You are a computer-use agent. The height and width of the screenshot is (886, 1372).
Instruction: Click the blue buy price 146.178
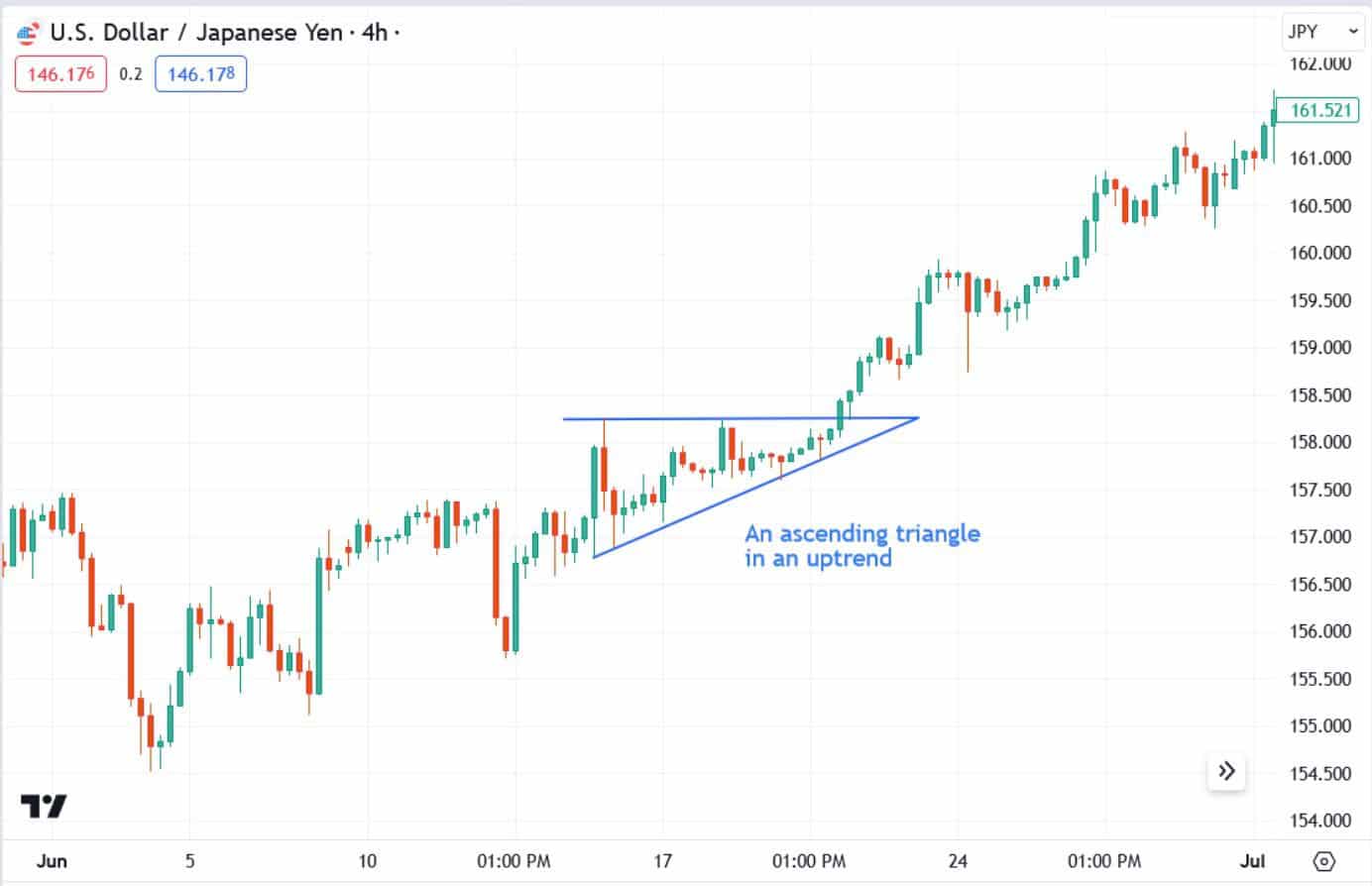[200, 73]
